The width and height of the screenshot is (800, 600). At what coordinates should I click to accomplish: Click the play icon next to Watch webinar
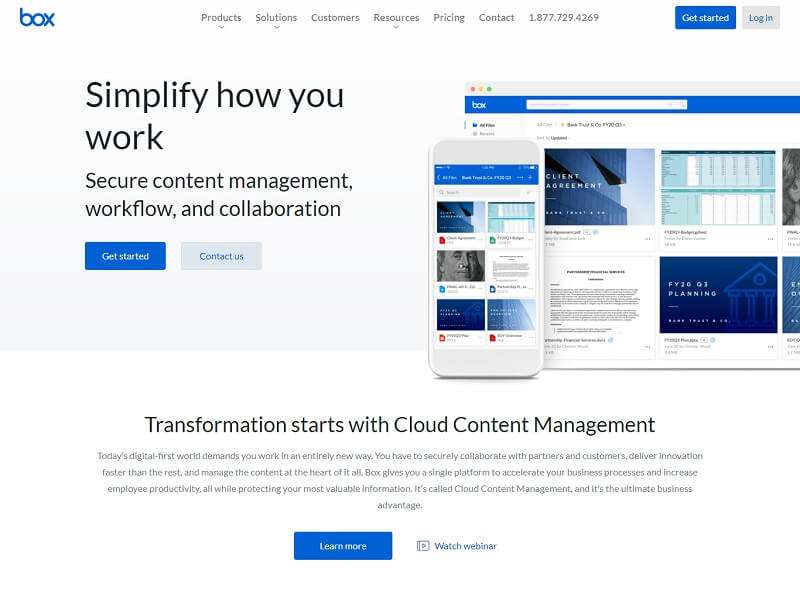pyautogui.click(x=421, y=545)
